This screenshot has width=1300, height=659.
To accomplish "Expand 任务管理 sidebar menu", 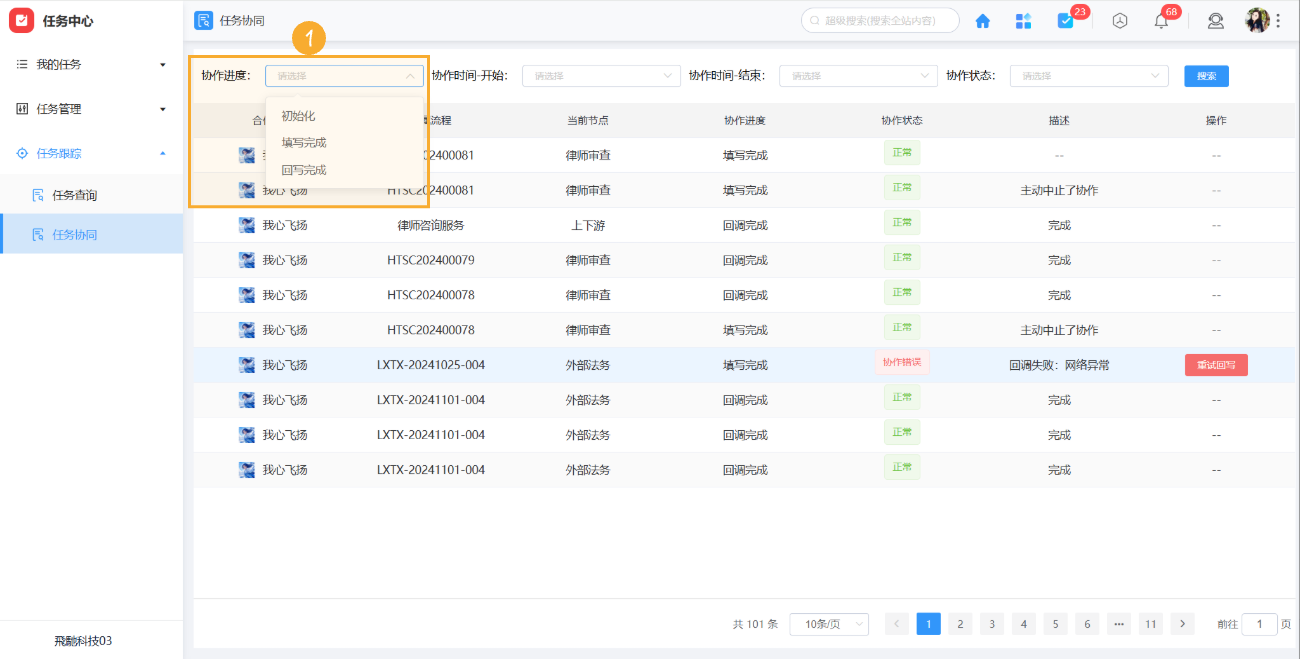I will [x=91, y=109].
